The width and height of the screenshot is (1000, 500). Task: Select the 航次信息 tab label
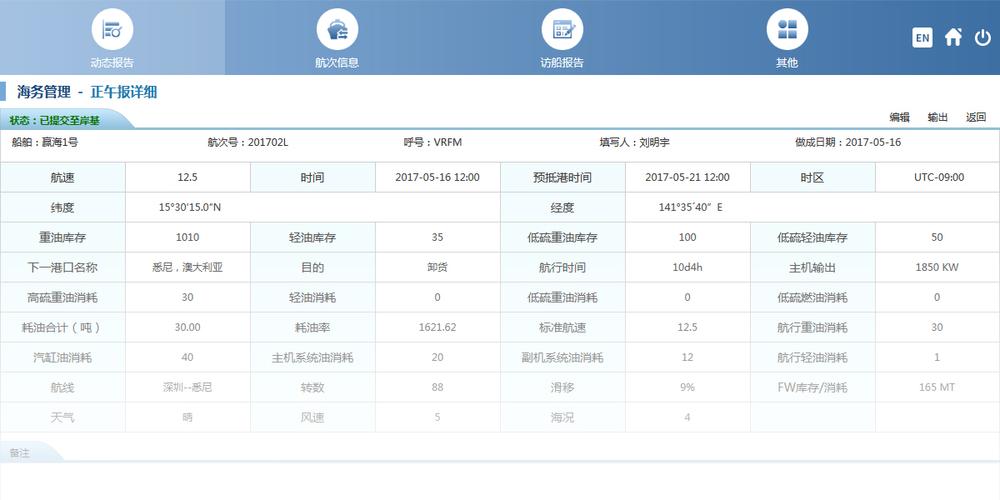click(337, 62)
